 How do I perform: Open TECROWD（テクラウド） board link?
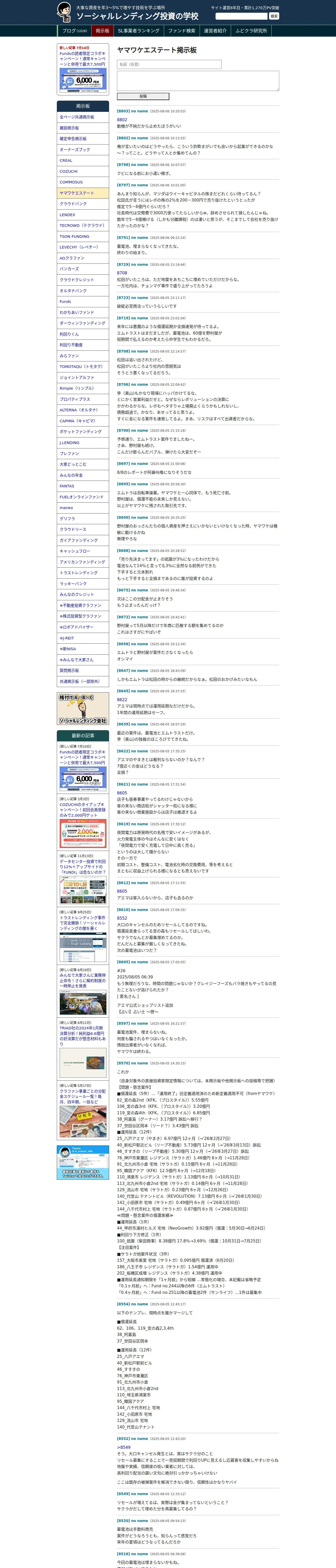pos(83,226)
